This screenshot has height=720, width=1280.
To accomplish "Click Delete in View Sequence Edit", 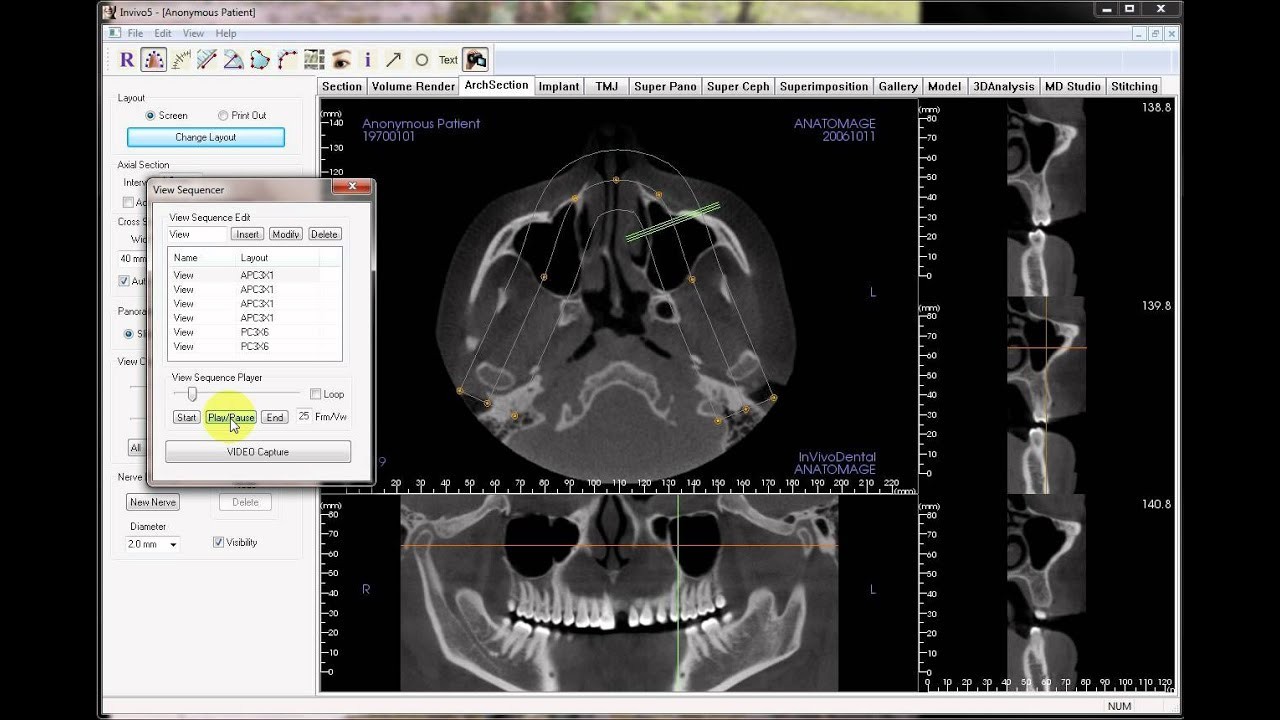I will 324,234.
